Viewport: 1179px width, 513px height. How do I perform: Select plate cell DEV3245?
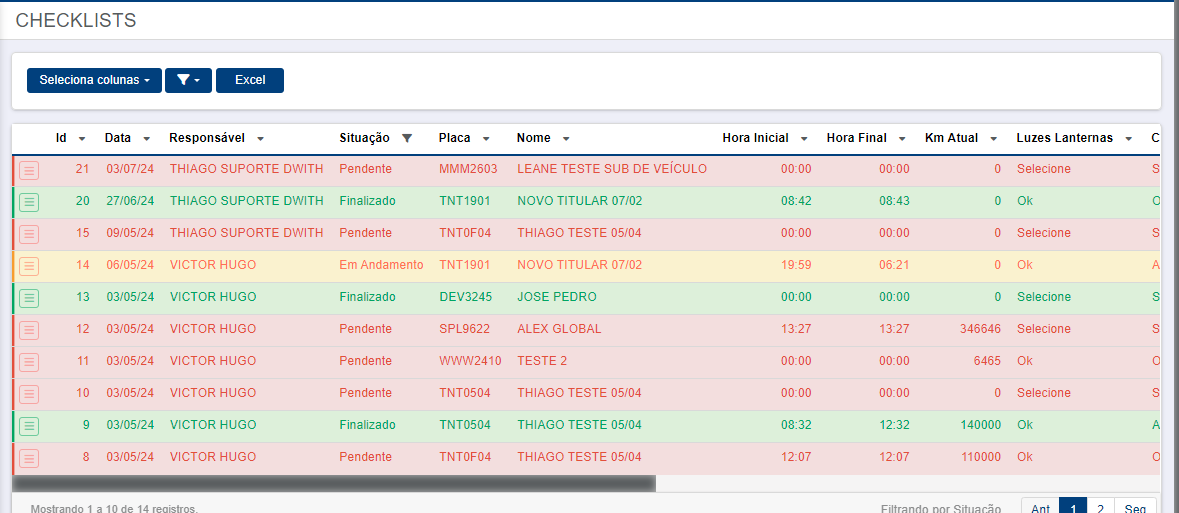(x=465, y=297)
